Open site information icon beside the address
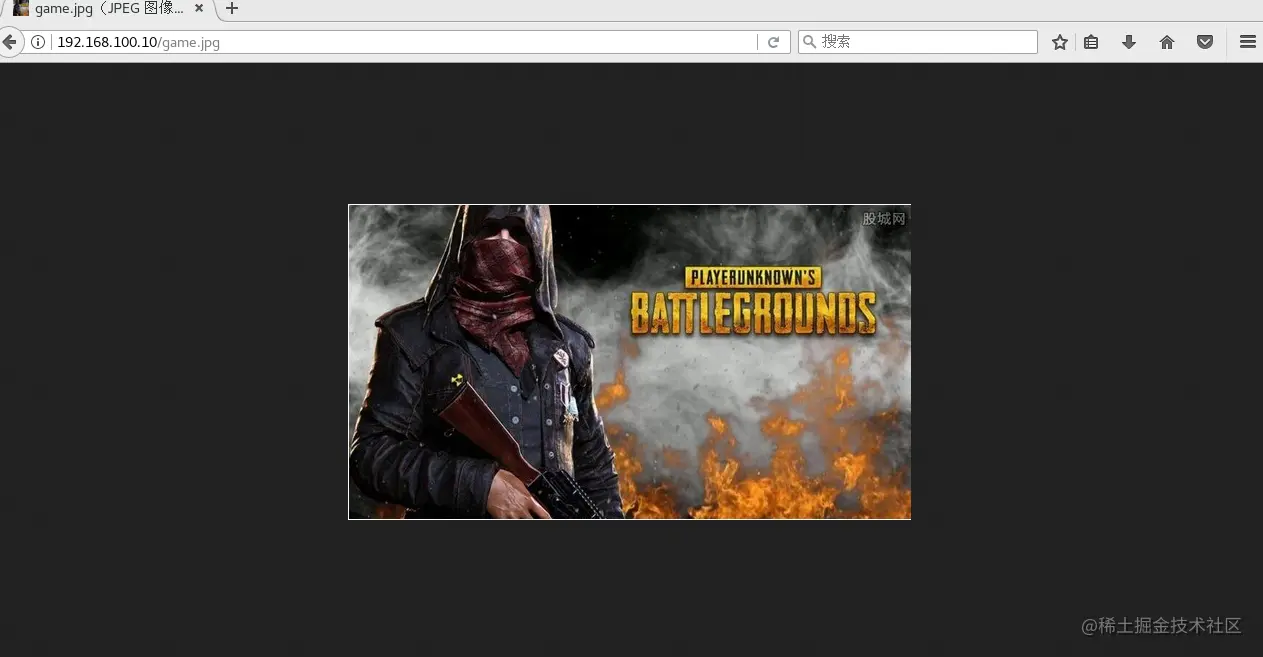 click(38, 42)
